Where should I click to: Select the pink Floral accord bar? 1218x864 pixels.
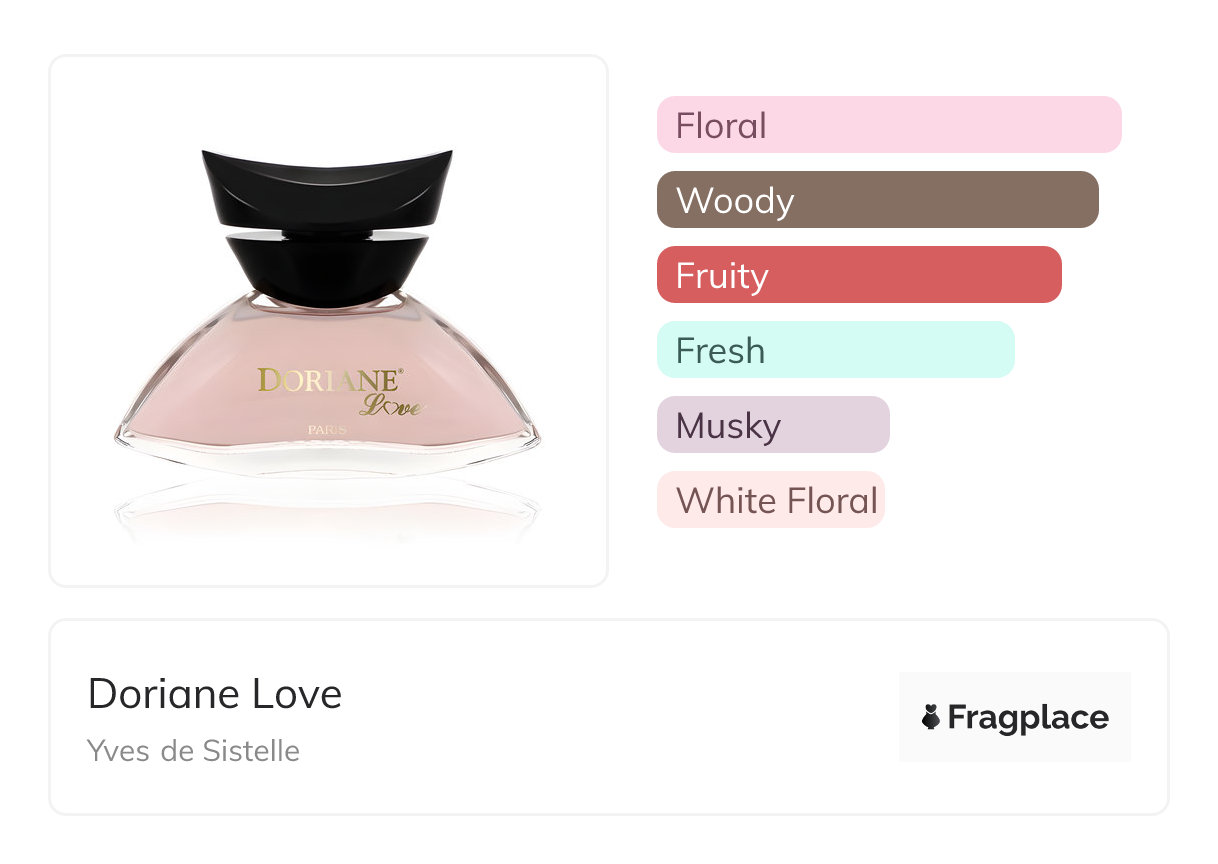coord(888,125)
